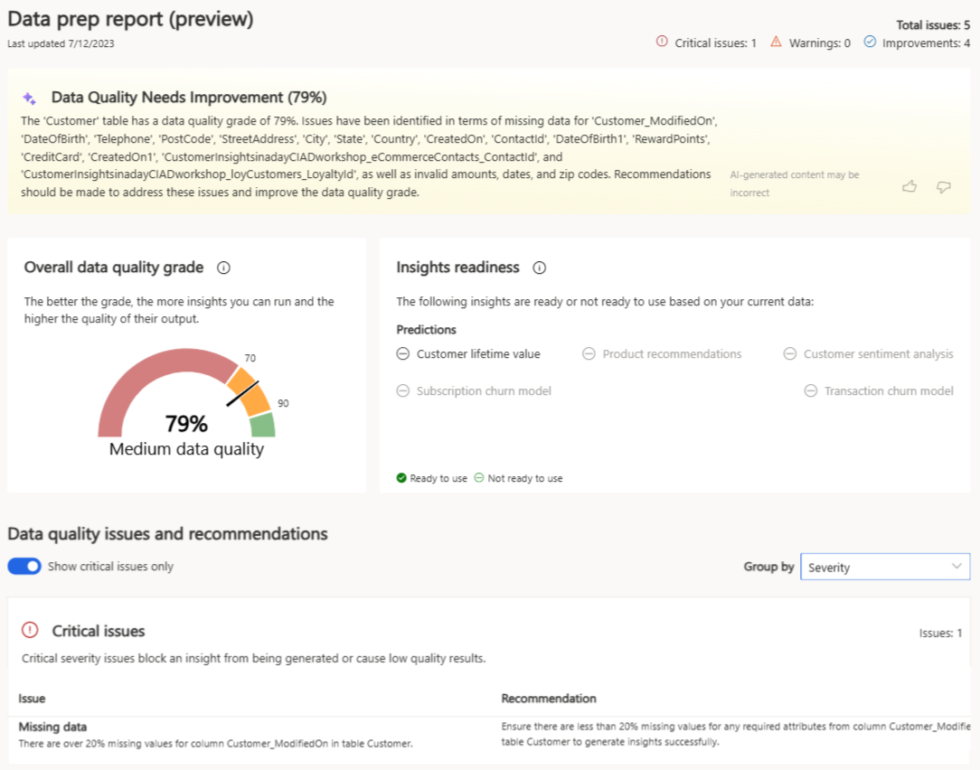Give thumbs down on AI-generated summary
This screenshot has width=980, height=770.
[943, 186]
